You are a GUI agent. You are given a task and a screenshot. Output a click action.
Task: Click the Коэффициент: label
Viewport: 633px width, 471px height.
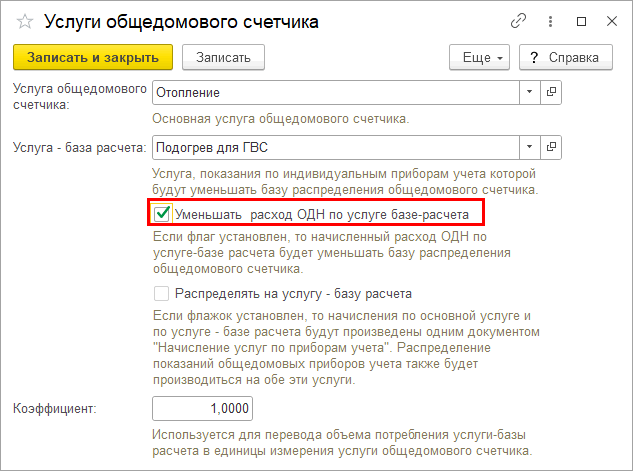pos(55,408)
